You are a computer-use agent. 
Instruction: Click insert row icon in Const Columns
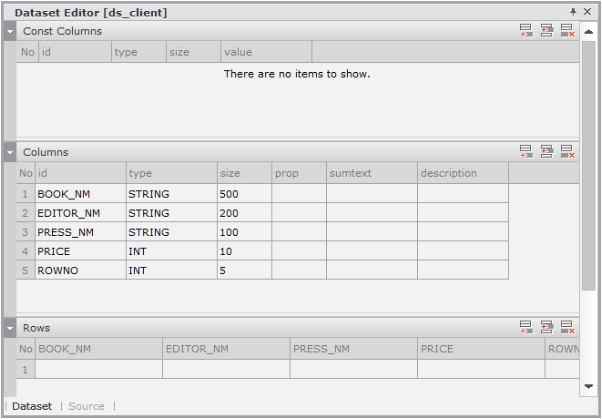coord(547,32)
